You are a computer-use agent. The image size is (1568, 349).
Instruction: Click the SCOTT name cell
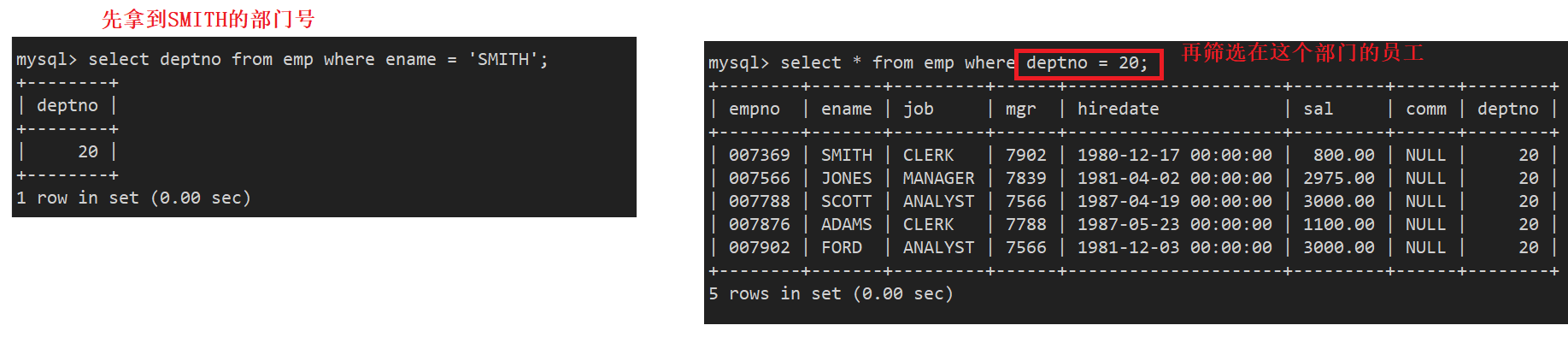[846, 202]
